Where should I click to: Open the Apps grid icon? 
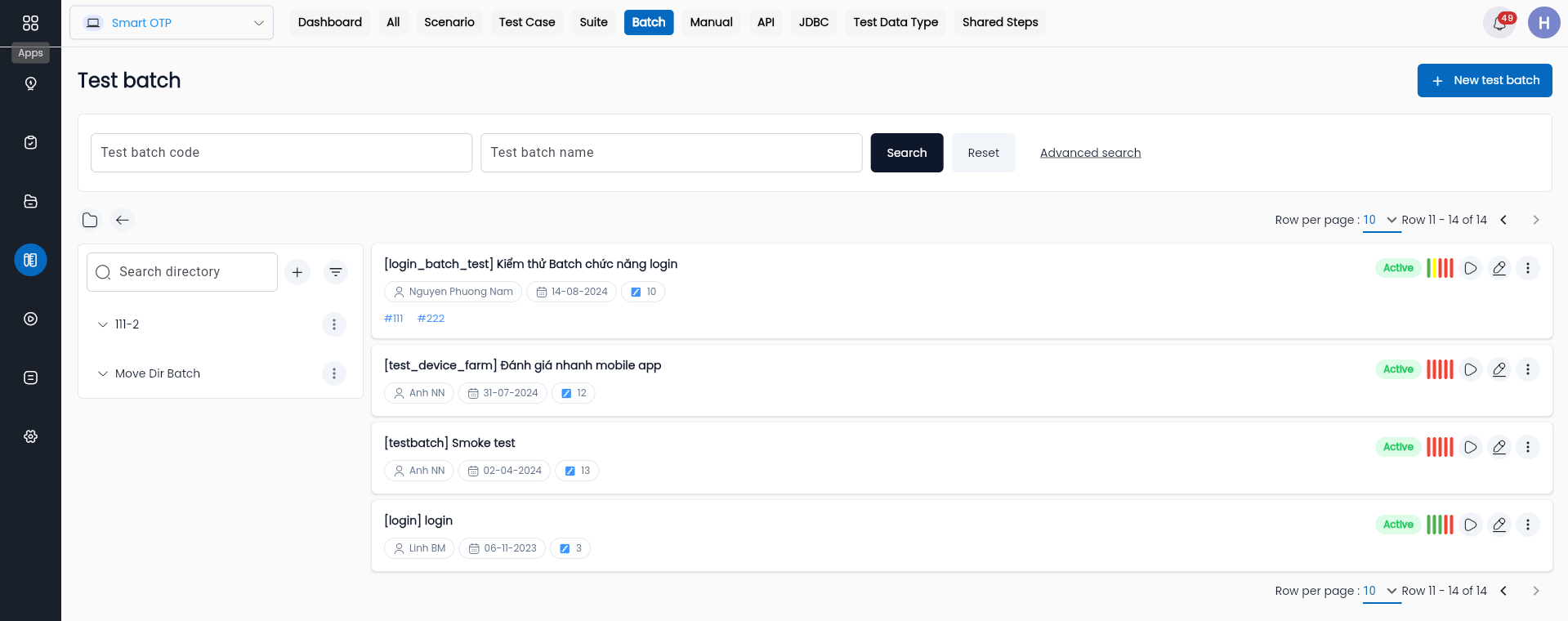point(30,23)
